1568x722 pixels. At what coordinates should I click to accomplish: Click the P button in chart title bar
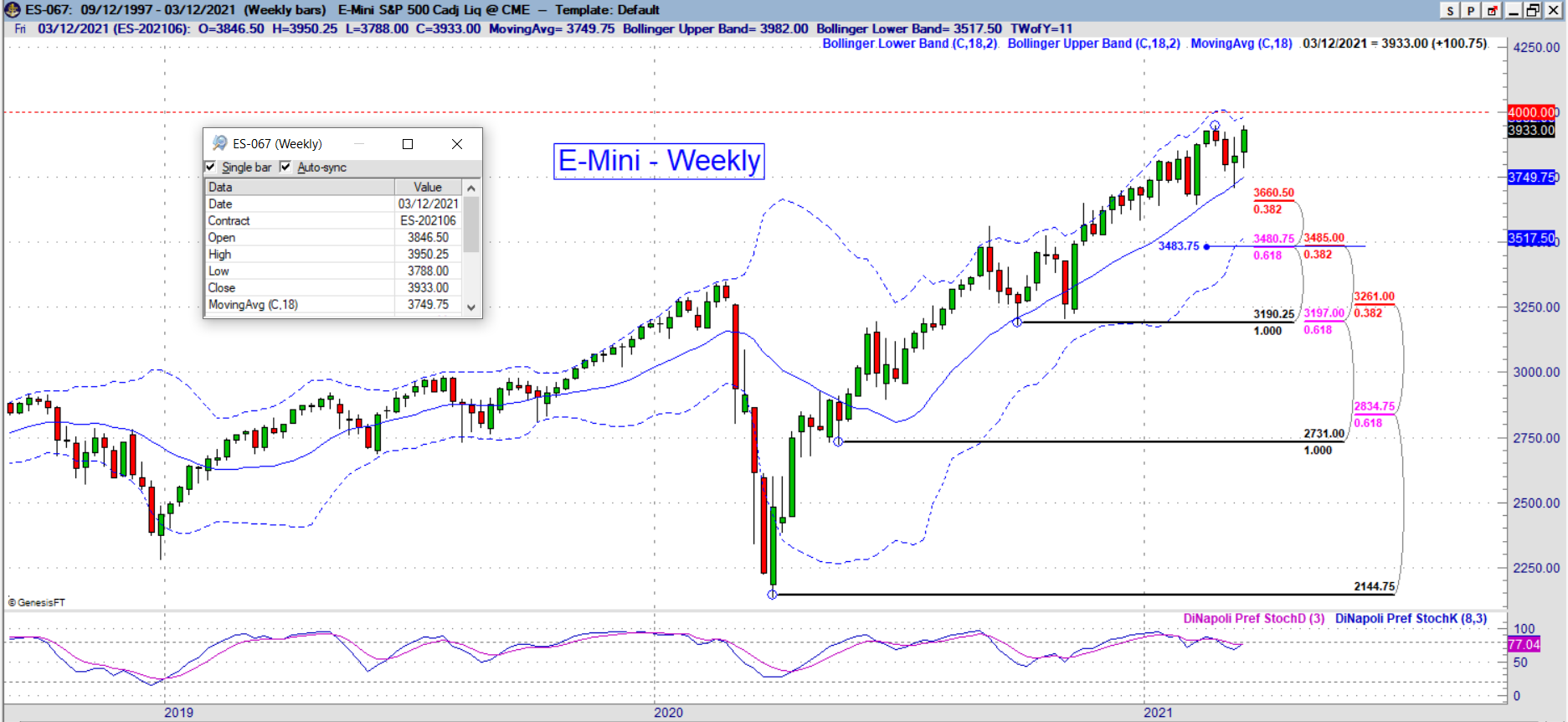(1471, 10)
